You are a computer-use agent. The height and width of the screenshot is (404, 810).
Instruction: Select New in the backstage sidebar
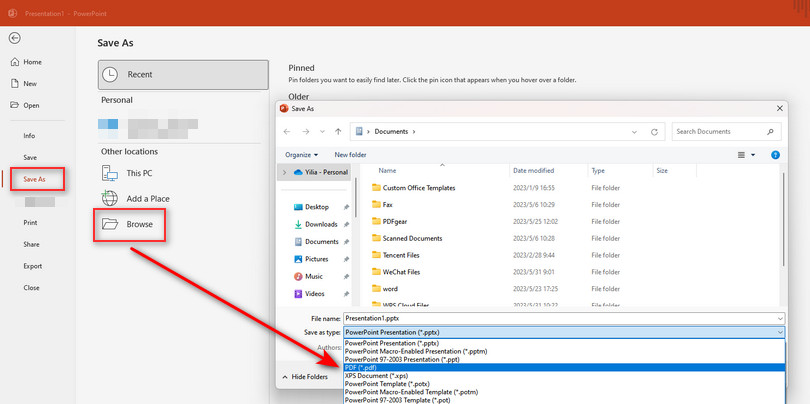(24, 84)
